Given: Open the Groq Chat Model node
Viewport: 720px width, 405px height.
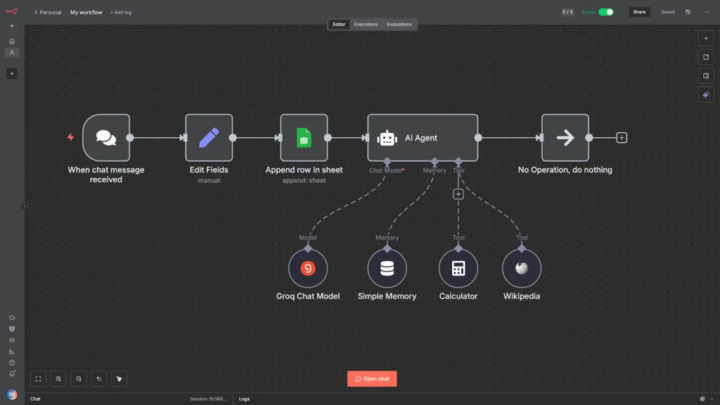Looking at the screenshot, I should (308, 268).
